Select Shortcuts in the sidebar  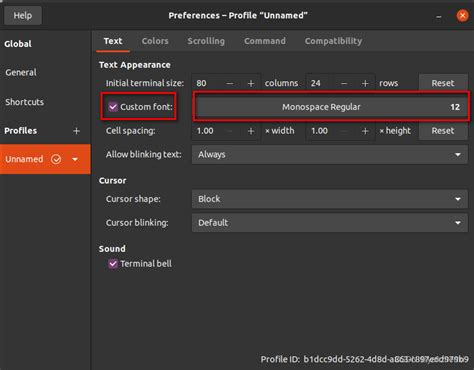(x=24, y=102)
